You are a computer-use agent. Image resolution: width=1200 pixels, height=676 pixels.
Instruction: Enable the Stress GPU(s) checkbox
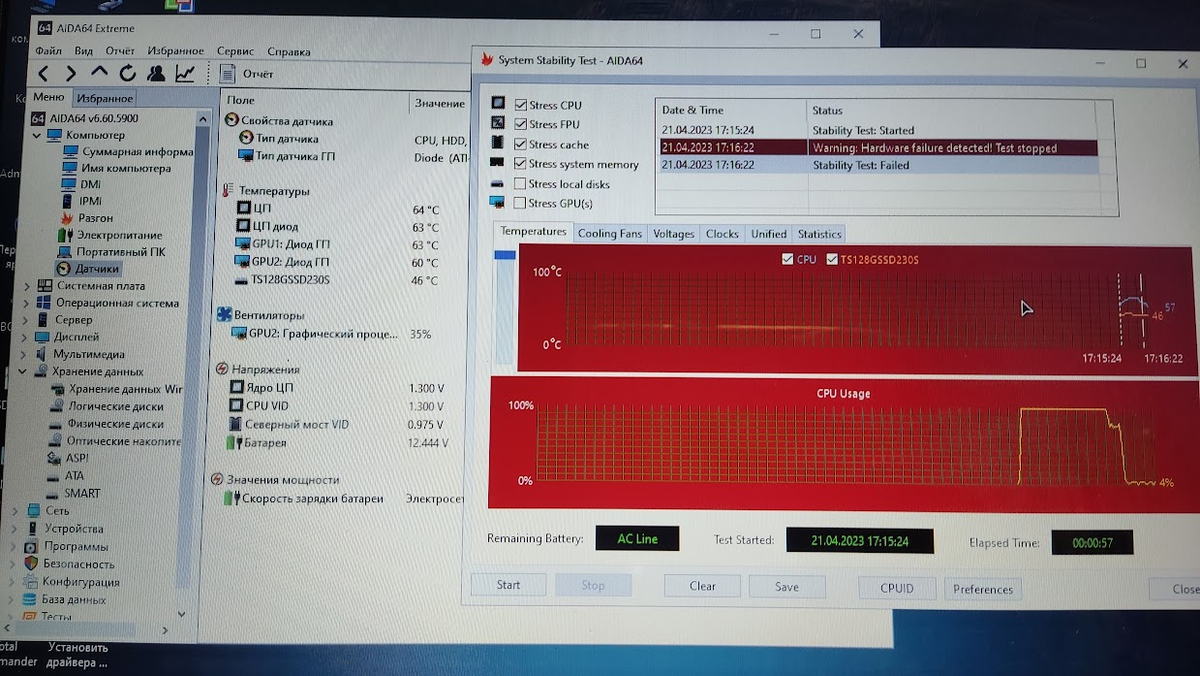[520, 203]
